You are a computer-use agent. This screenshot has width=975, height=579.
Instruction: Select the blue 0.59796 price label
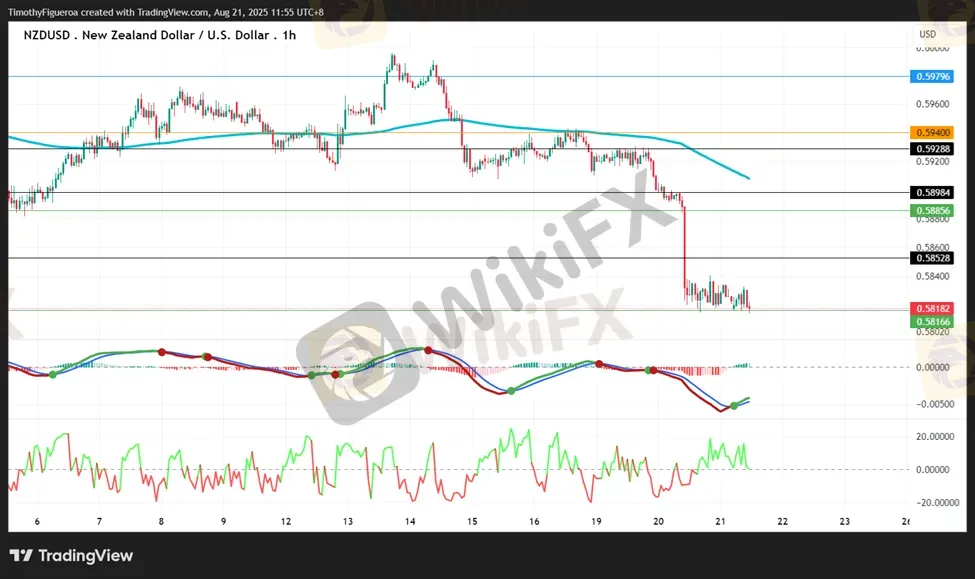point(932,76)
